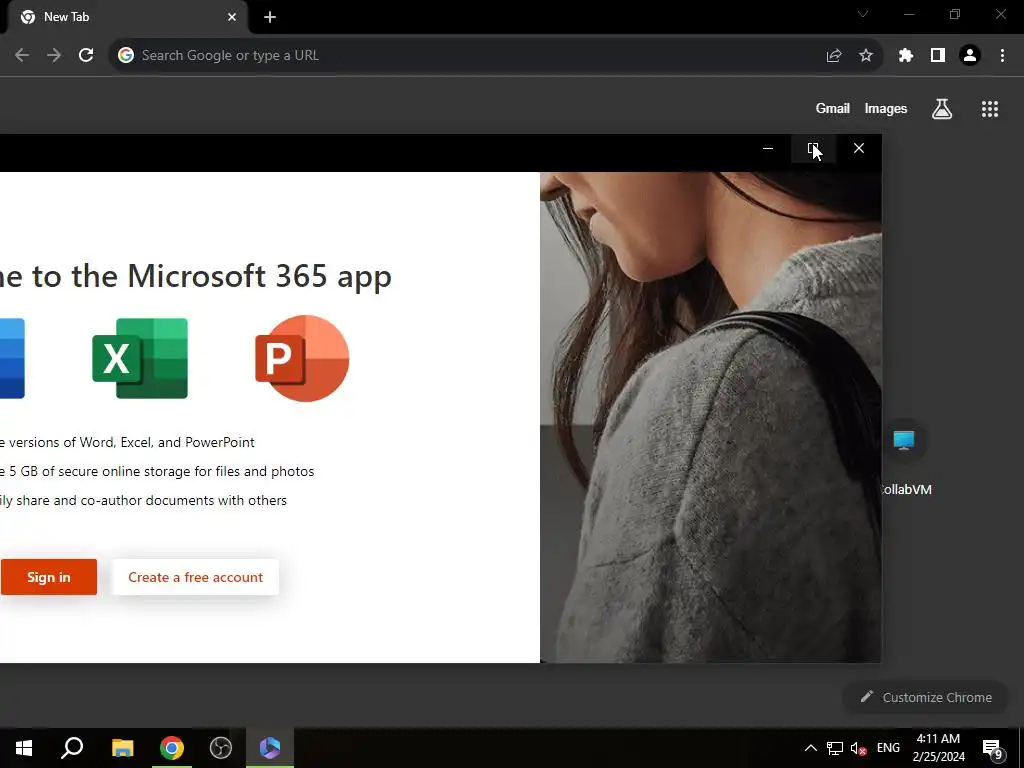Image resolution: width=1024 pixels, height=768 pixels.
Task: Click the PowerPoint app icon
Action: point(302,358)
